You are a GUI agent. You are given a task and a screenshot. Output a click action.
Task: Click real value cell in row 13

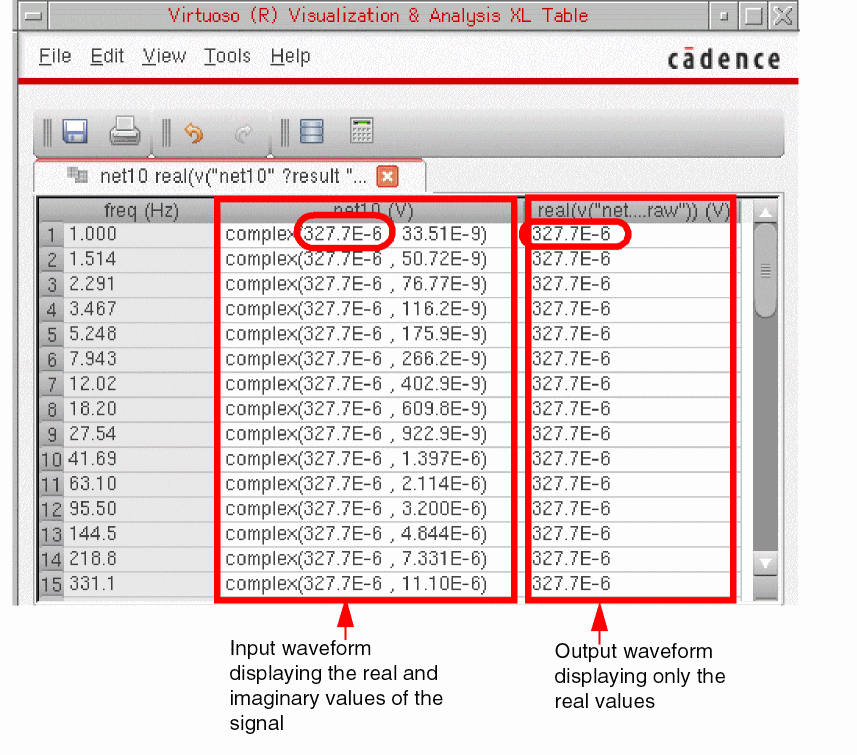(632, 534)
